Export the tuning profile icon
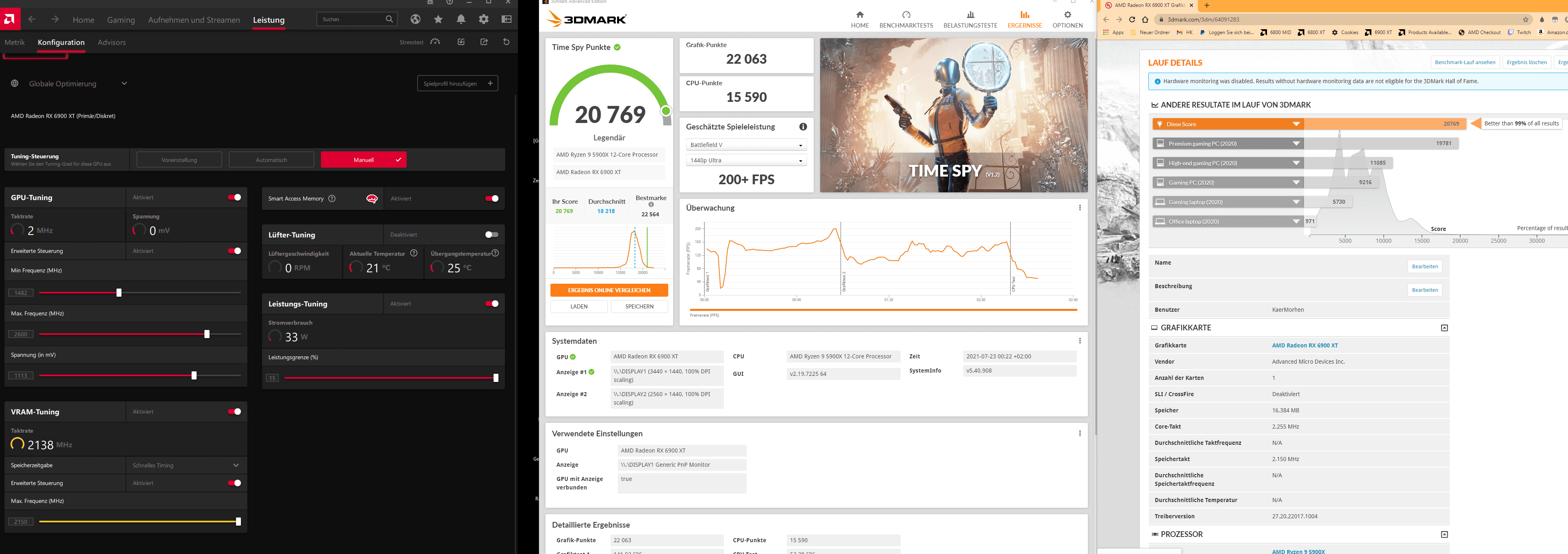Viewport: 1568px width, 554px height. tap(484, 41)
